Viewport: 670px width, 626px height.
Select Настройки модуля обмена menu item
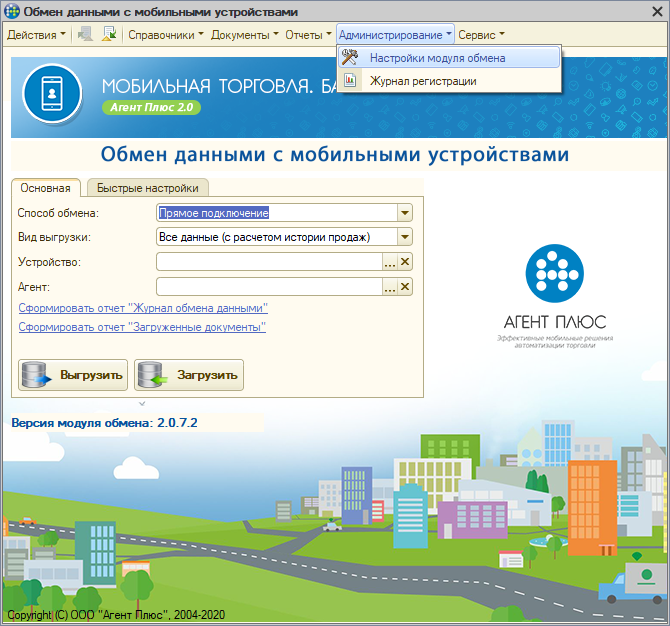pyautogui.click(x=449, y=58)
